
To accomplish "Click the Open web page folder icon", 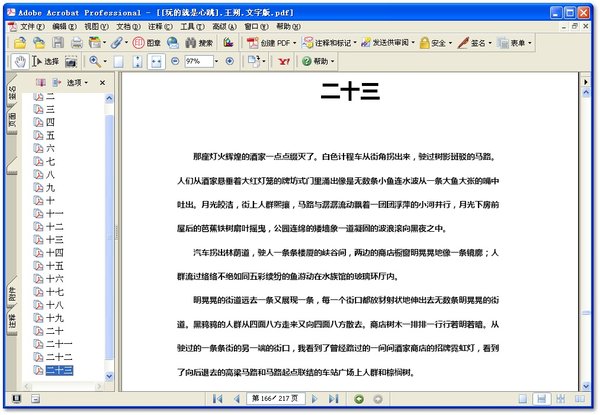I will [x=39, y=42].
